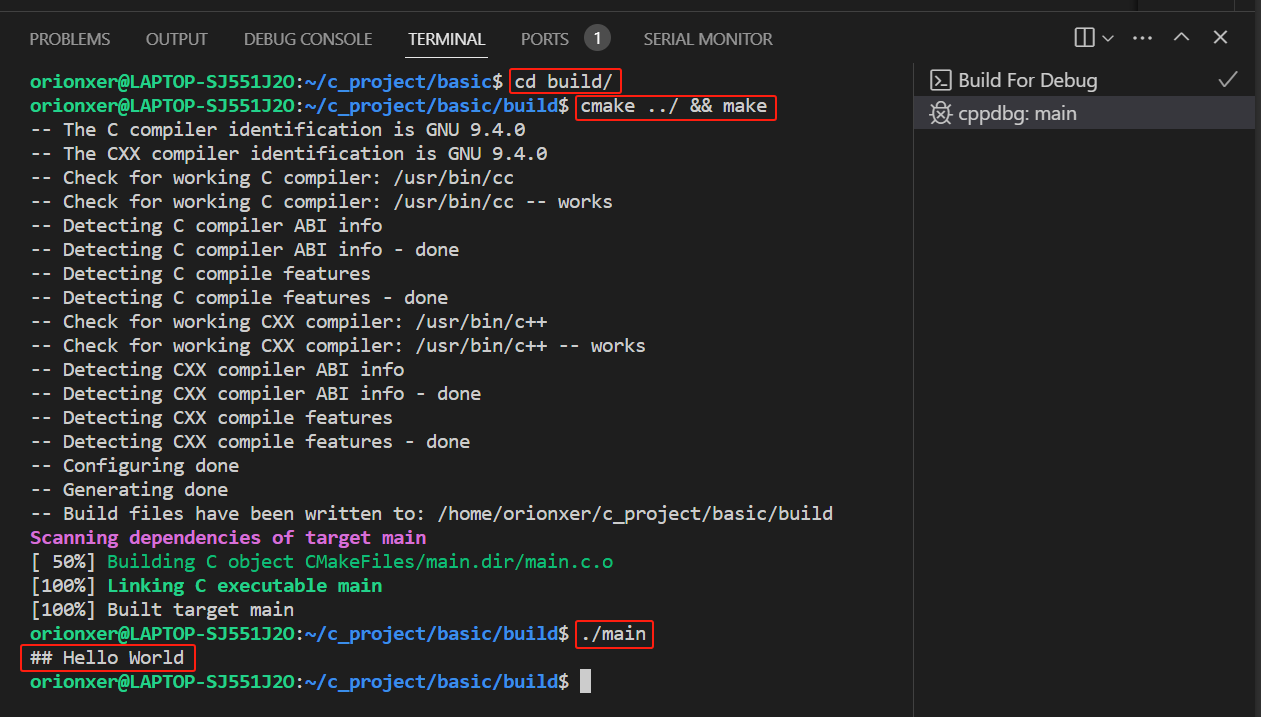Click the '[ 50%]' build progress marker
Screen dimensions: 1261x717
(63, 562)
